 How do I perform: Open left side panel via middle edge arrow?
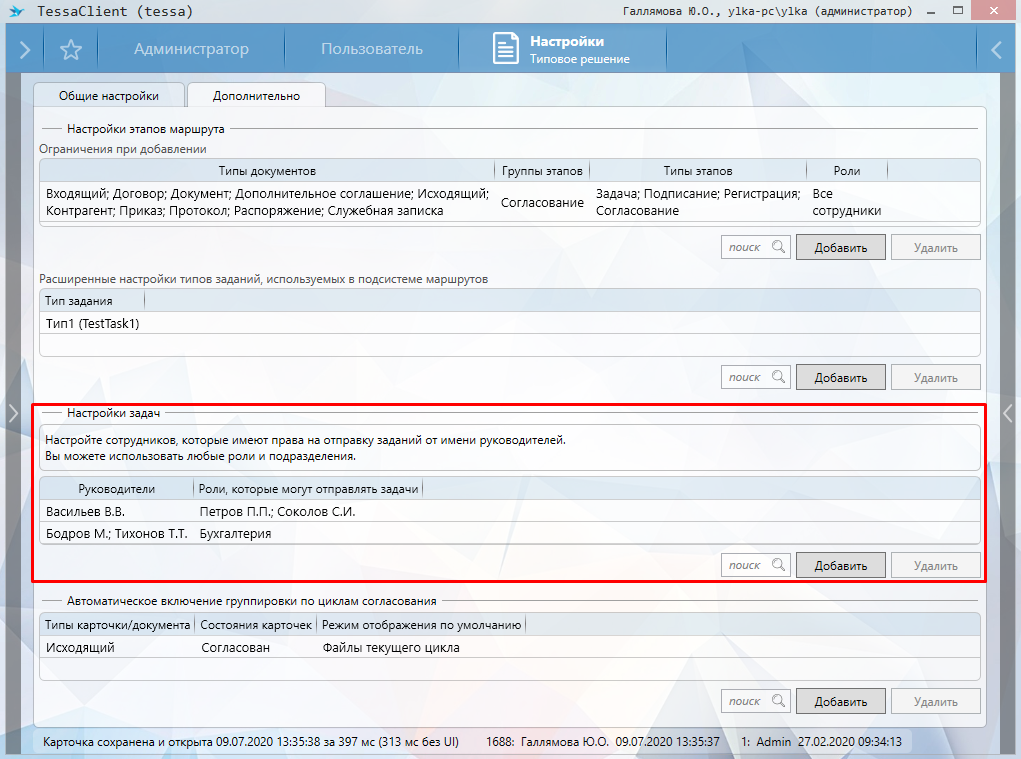[x=13, y=414]
